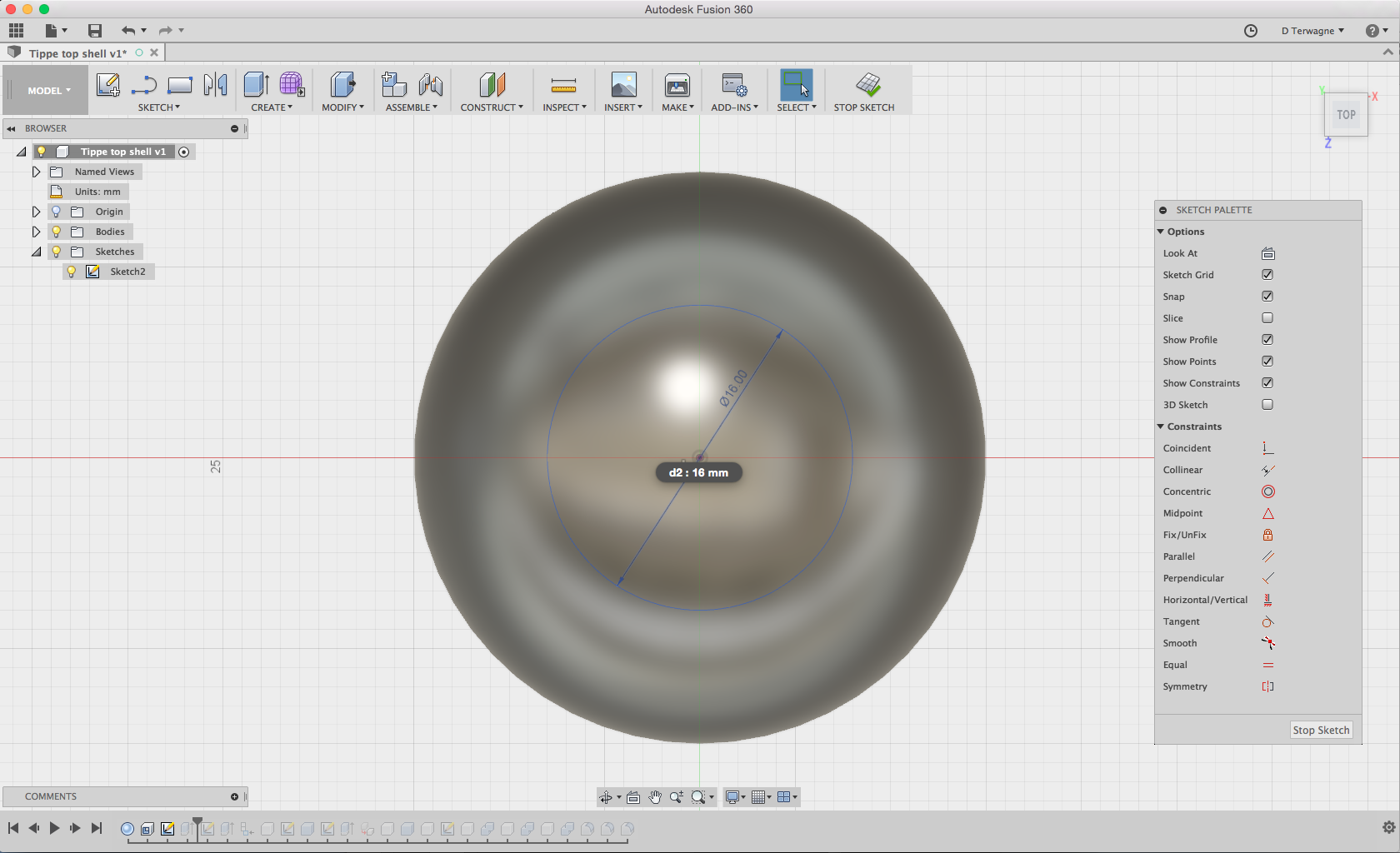Click the Insert image icon
The image size is (1400, 853).
click(623, 84)
